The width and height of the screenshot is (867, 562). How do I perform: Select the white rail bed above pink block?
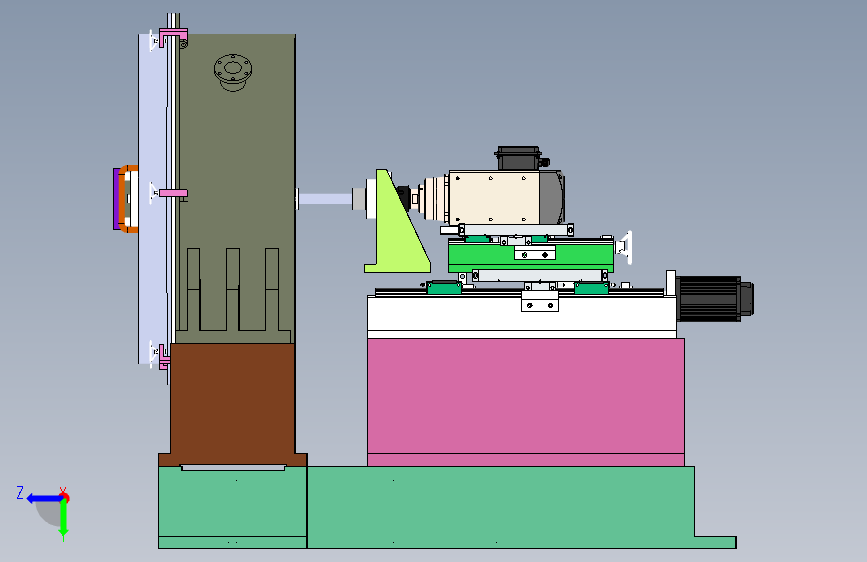pyautogui.click(x=522, y=315)
